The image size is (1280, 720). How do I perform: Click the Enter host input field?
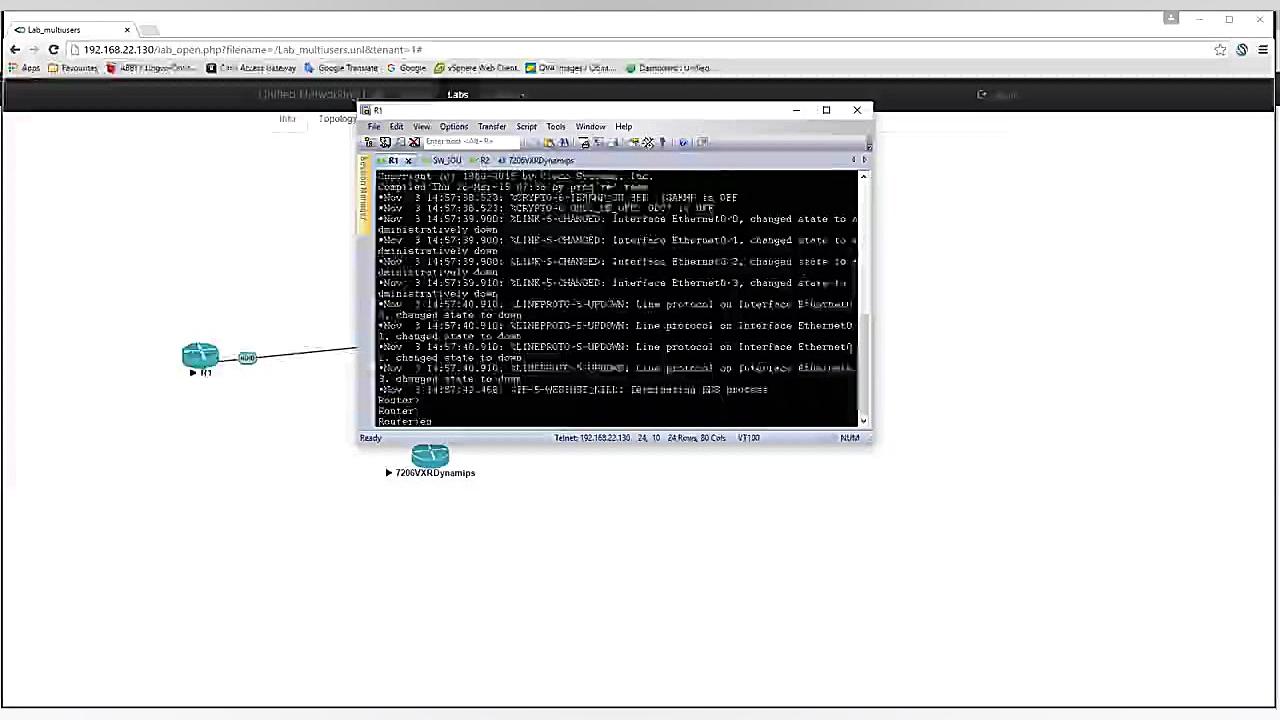(x=472, y=142)
